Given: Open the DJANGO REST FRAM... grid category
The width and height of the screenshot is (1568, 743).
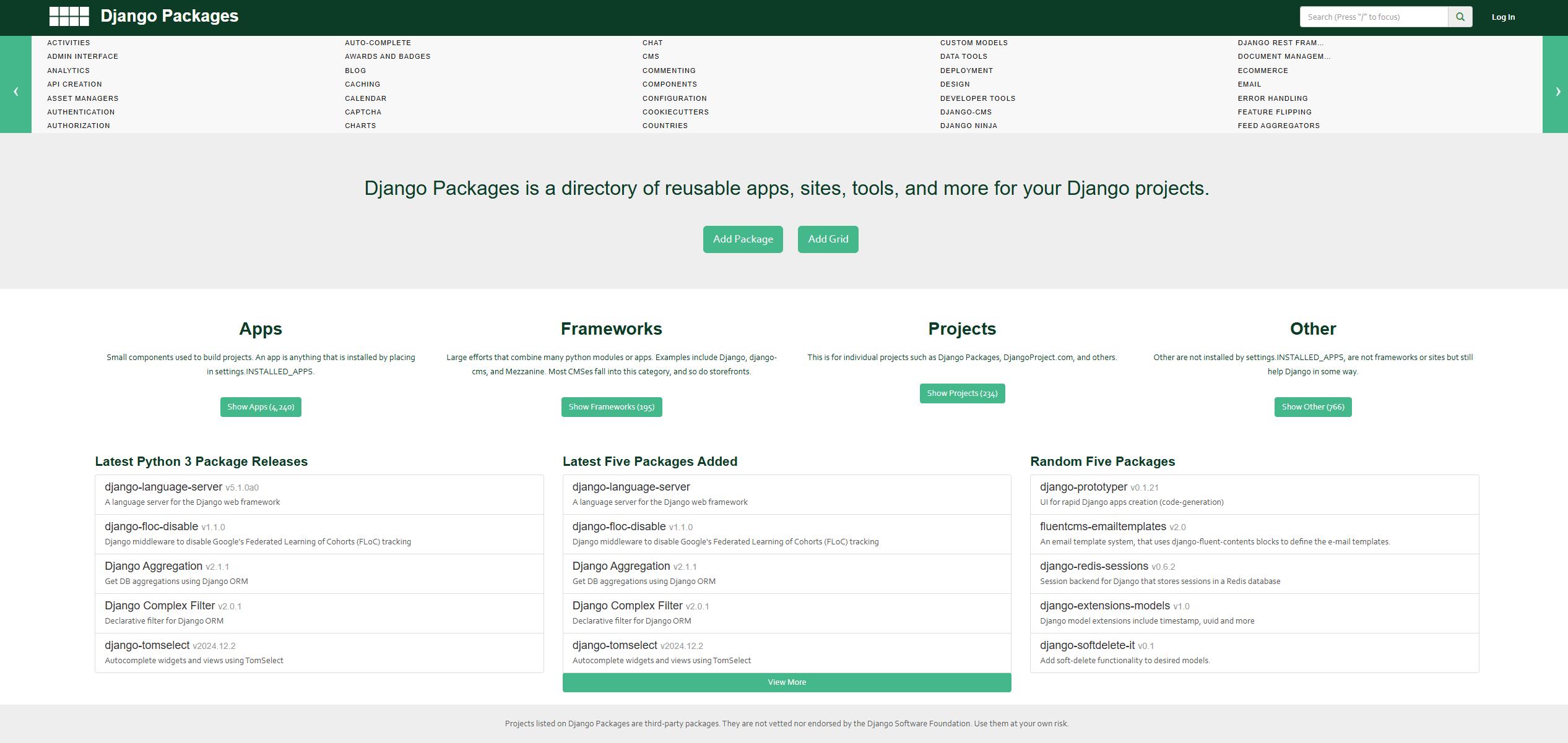Looking at the screenshot, I should (x=1281, y=43).
